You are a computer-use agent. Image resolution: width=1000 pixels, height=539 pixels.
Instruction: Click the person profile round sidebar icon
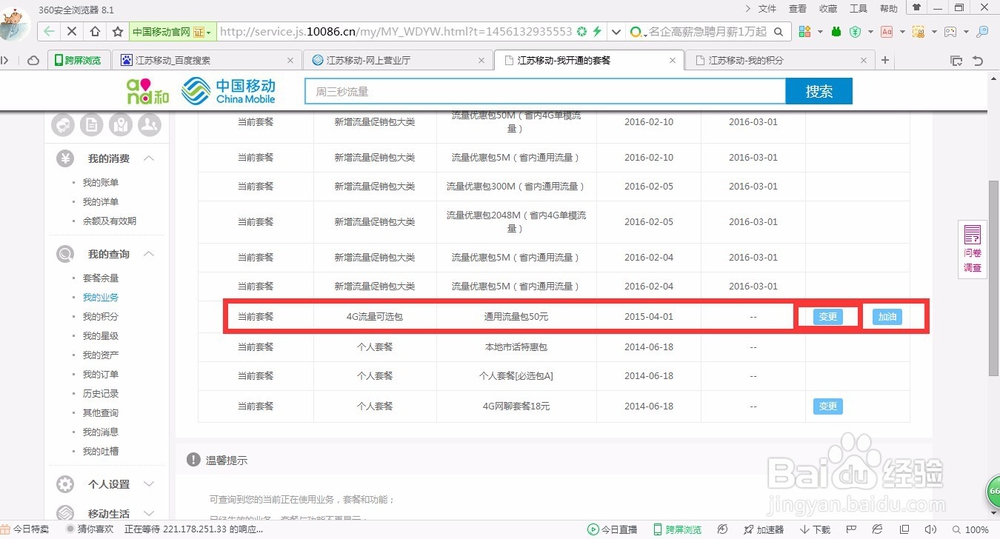pyautogui.click(x=150, y=124)
